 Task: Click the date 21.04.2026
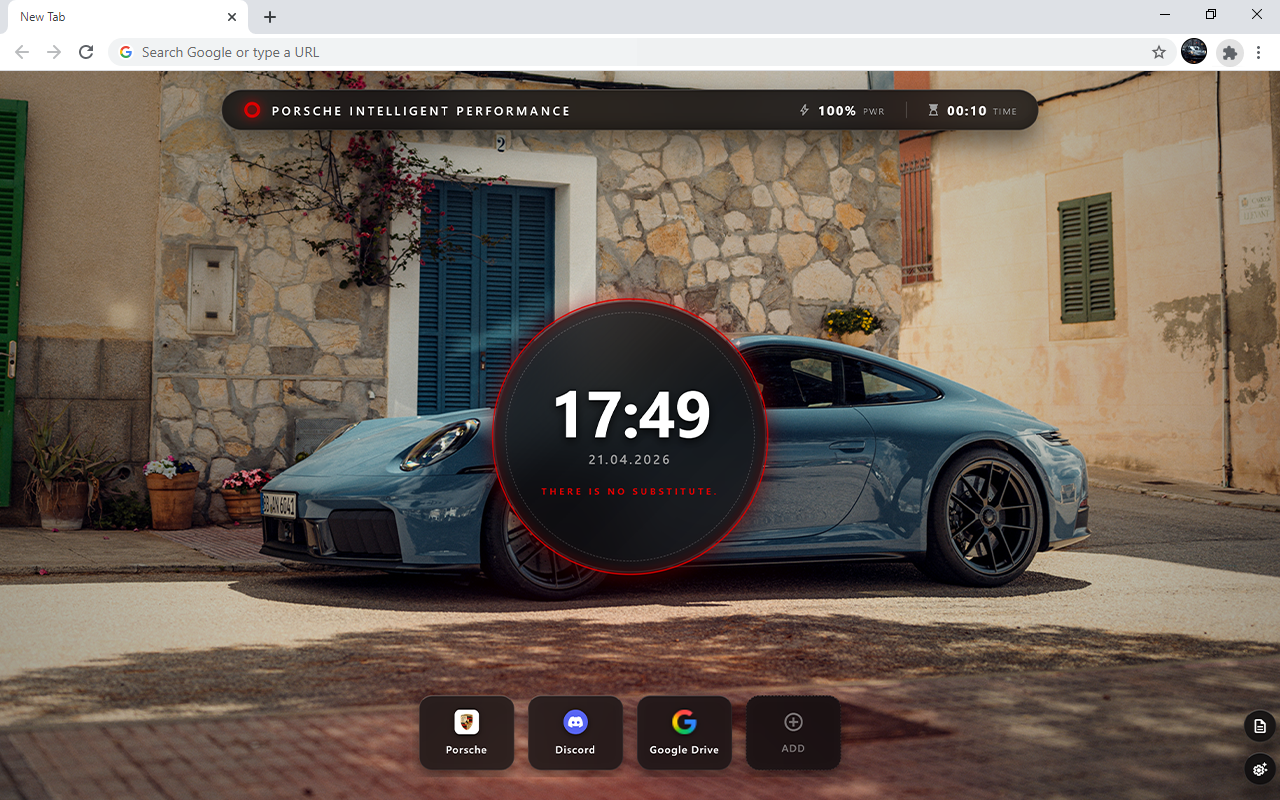point(630,460)
